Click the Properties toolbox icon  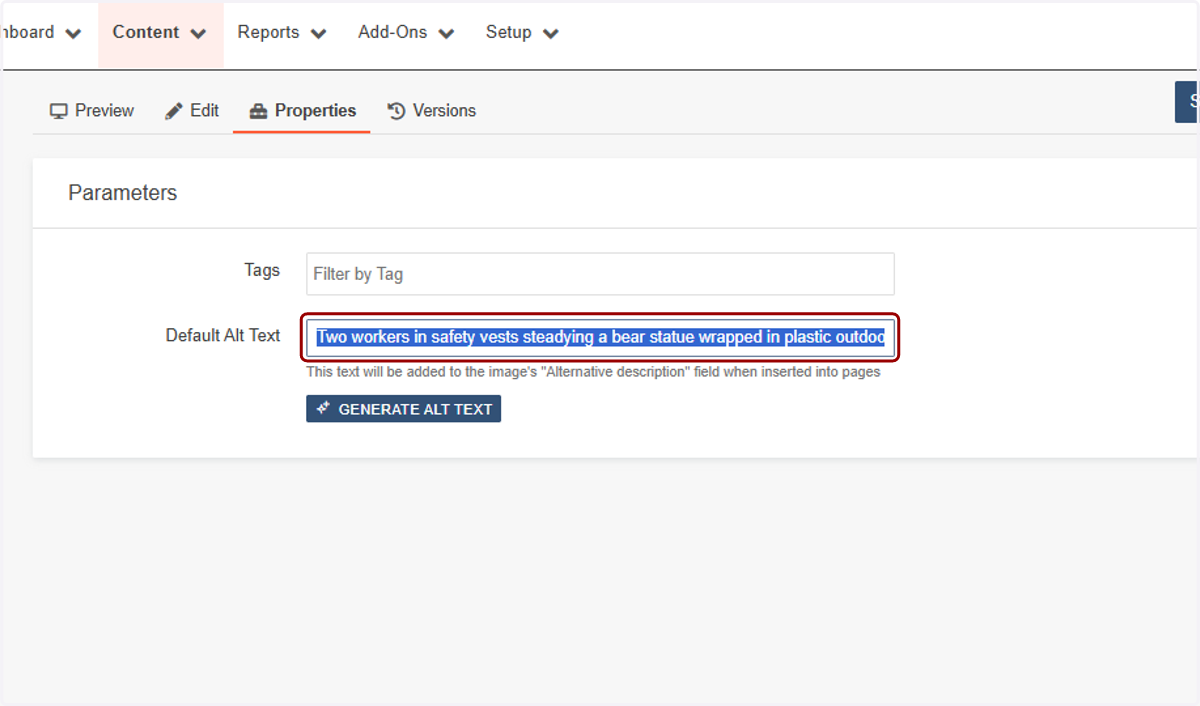click(258, 111)
